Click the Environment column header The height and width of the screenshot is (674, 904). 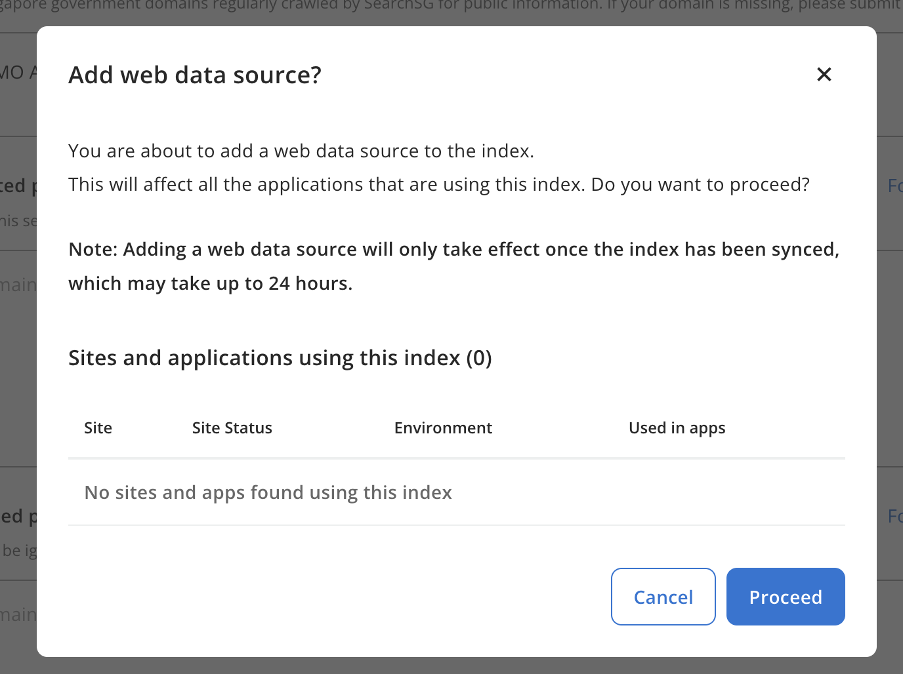443,427
